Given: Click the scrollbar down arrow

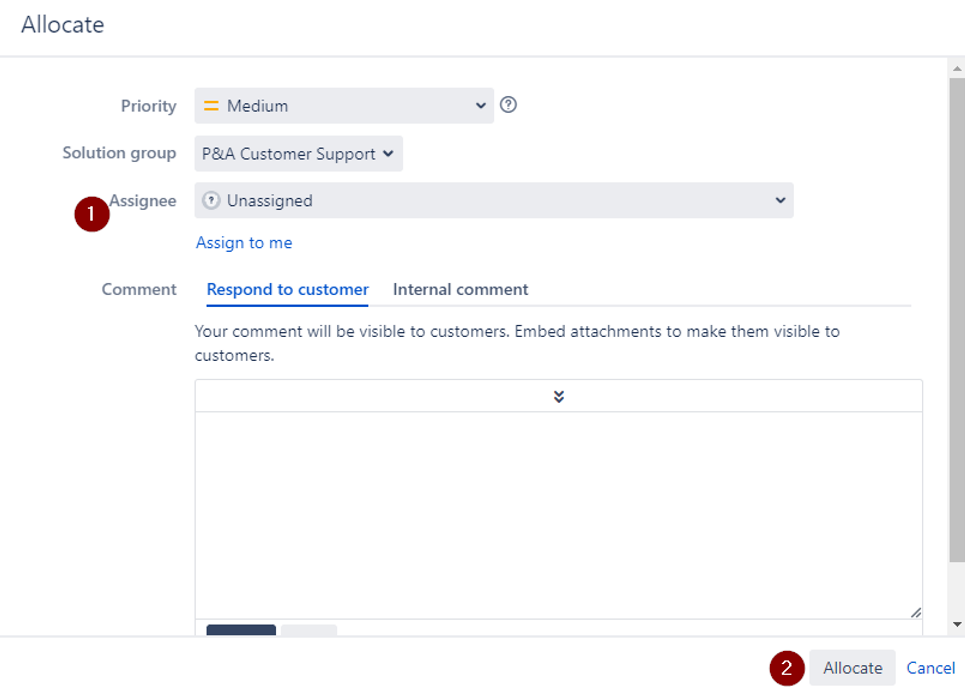Looking at the screenshot, I should point(957,624).
